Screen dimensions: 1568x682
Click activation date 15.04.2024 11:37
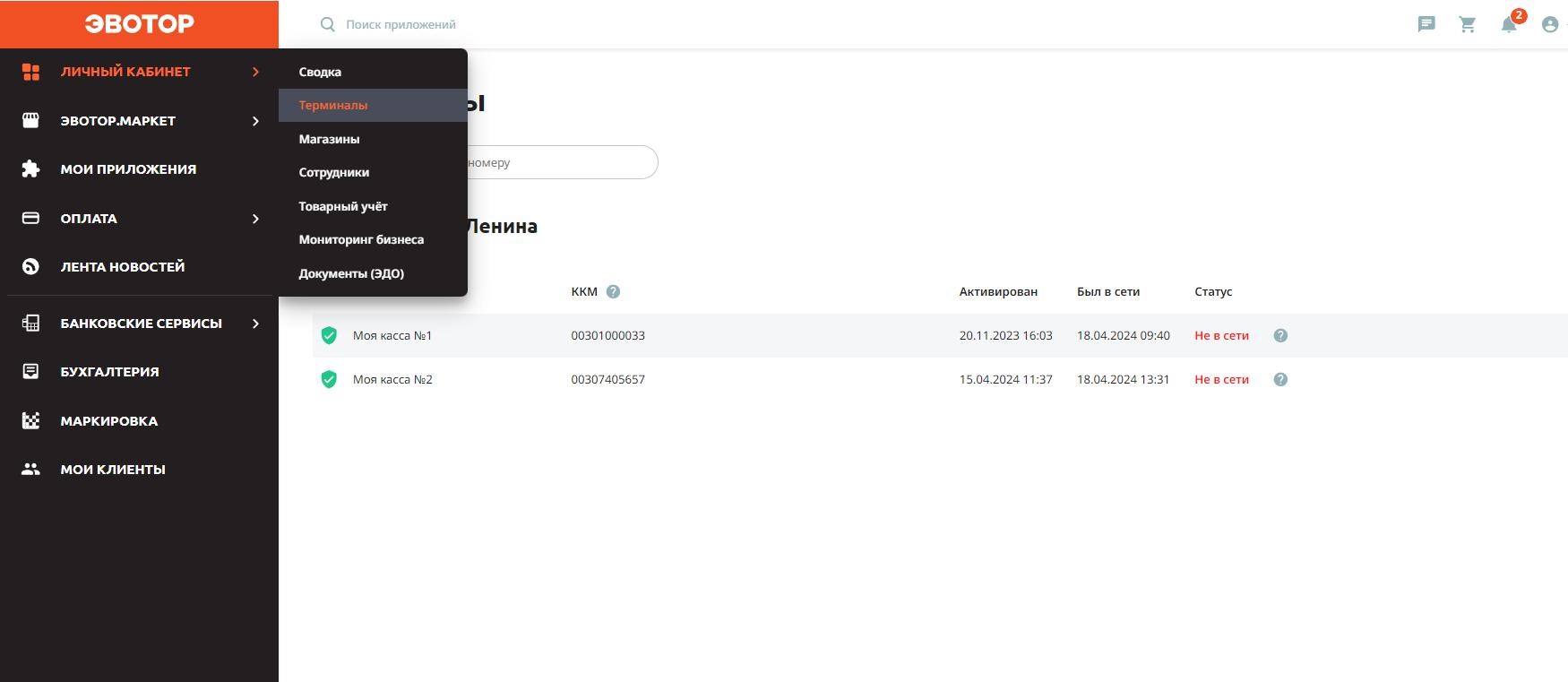tap(1005, 379)
